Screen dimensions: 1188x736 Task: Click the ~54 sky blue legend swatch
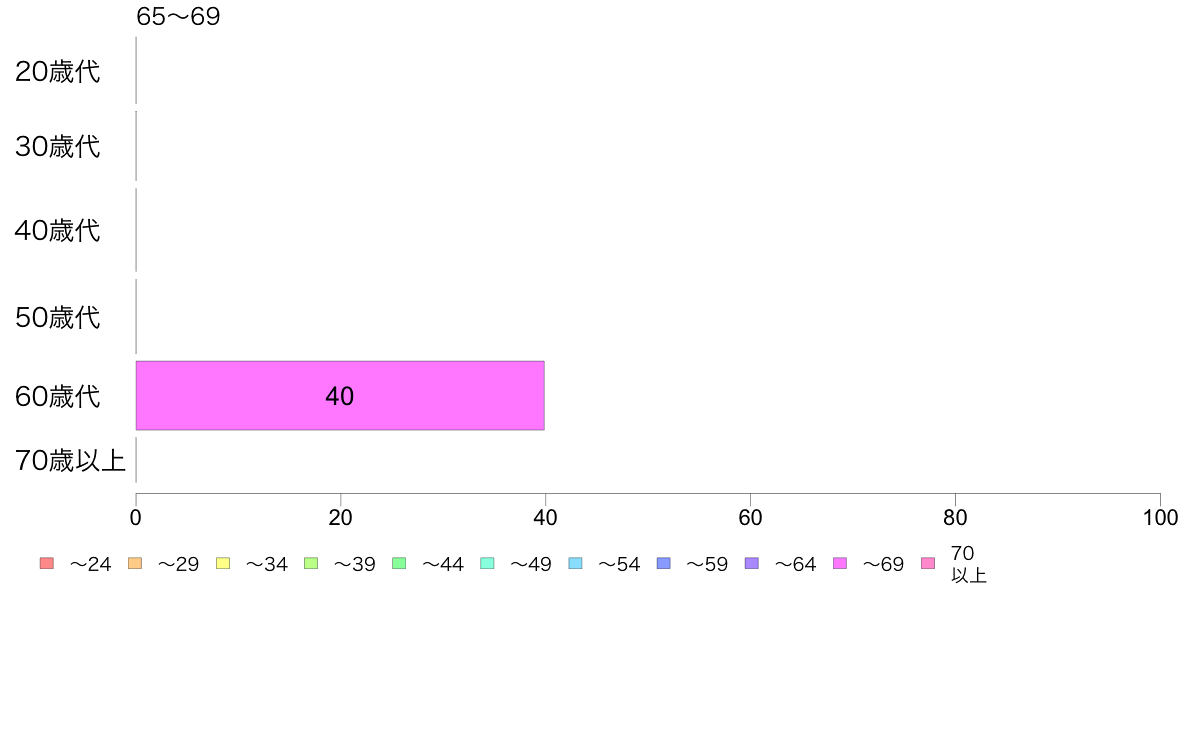[575, 563]
